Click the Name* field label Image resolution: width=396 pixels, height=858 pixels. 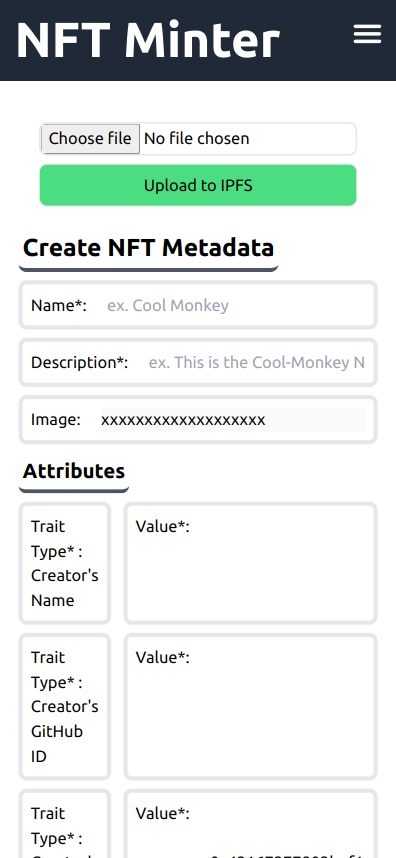coord(59,305)
